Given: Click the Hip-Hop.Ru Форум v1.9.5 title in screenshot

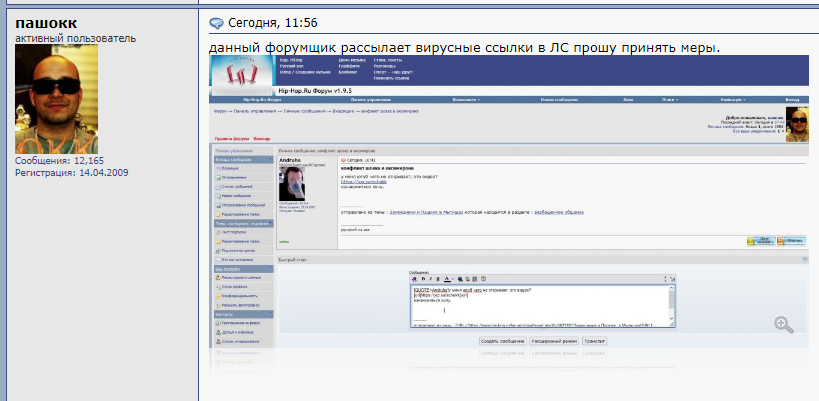Looking at the screenshot, I should point(315,90).
